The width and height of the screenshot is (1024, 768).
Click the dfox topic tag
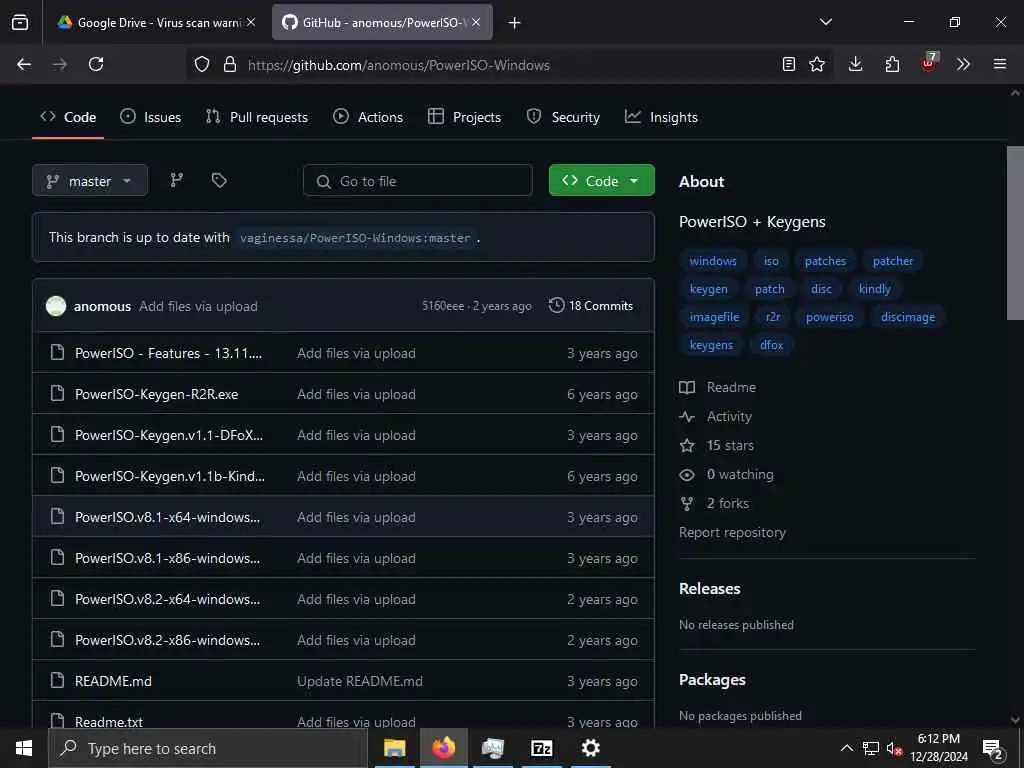(771, 345)
